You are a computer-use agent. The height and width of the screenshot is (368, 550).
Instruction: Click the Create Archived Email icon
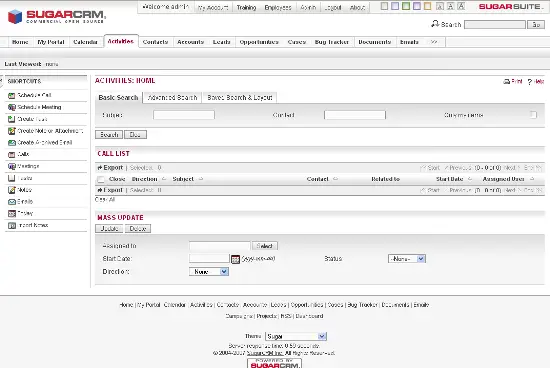pos(12,143)
